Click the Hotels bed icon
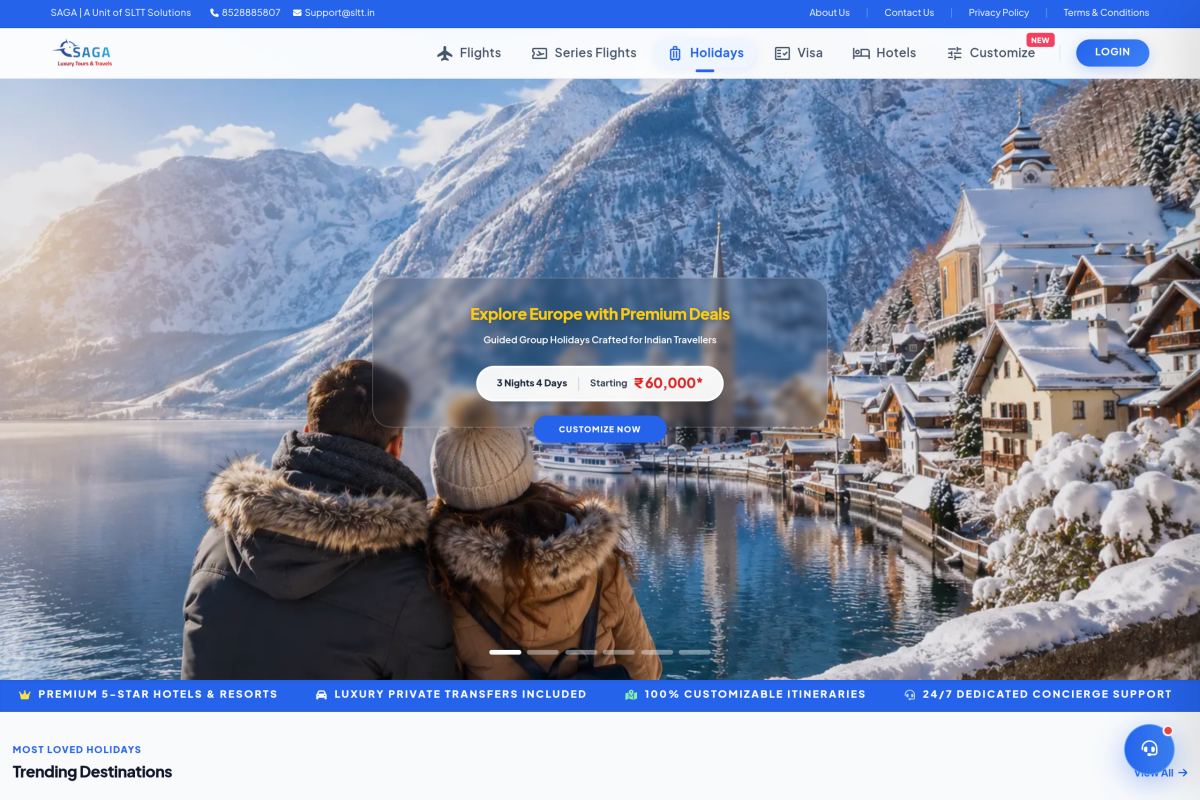The width and height of the screenshot is (1200, 800). (861, 53)
